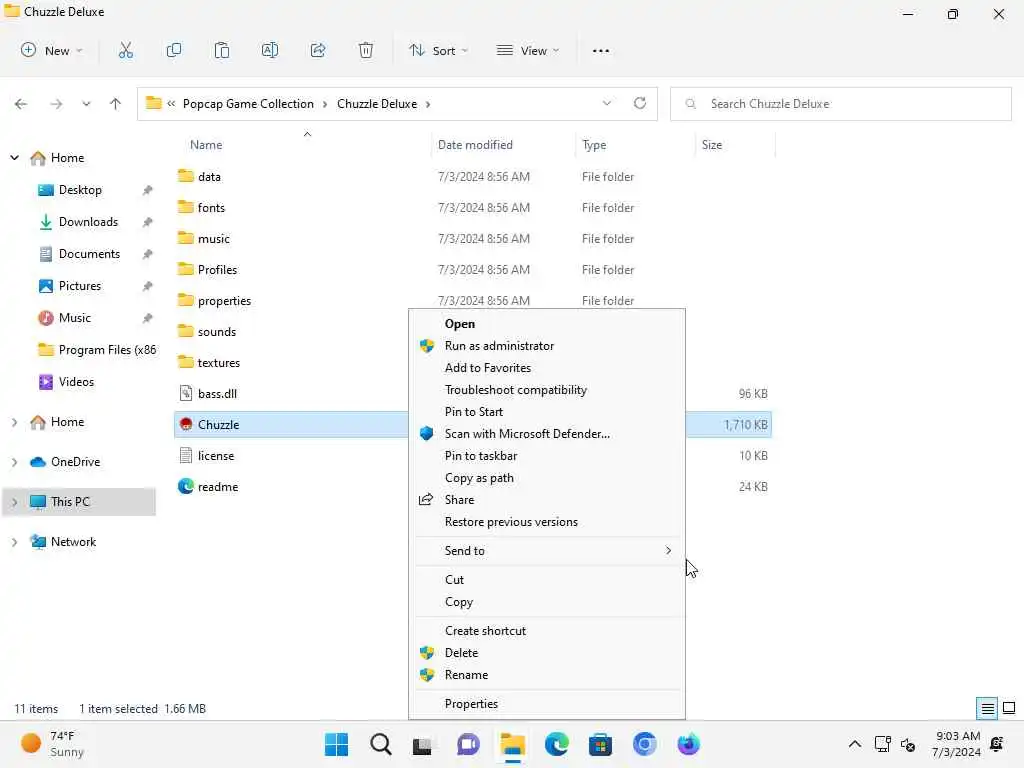Open the View dropdown
This screenshot has height=768, width=1024.
coord(528,50)
